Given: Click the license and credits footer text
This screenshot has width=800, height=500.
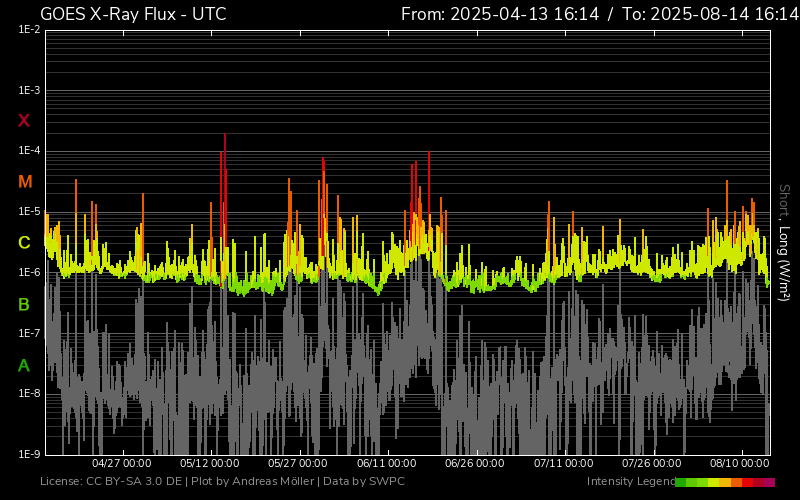Looking at the screenshot, I should pos(223,482).
